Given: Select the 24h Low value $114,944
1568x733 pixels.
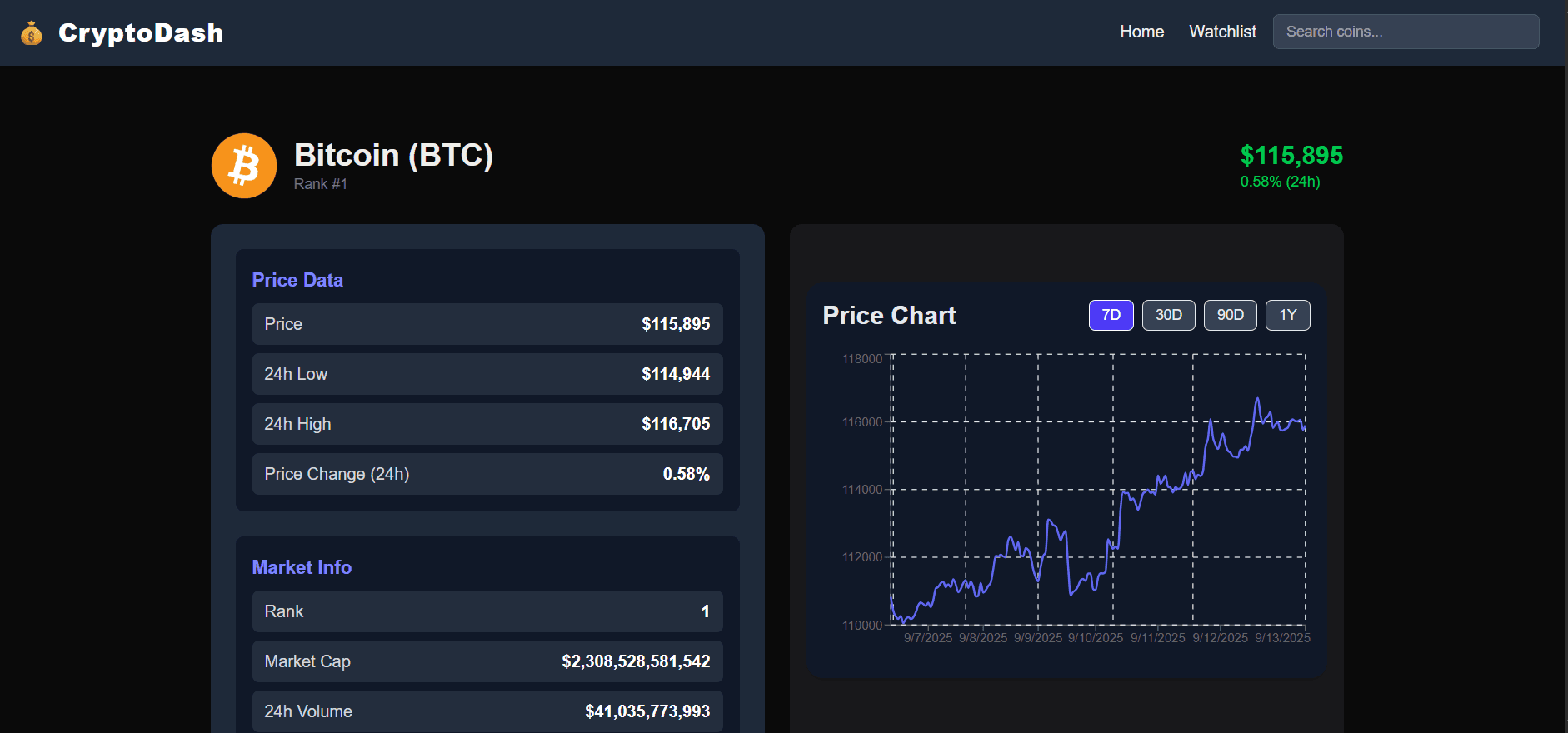Looking at the screenshot, I should pyautogui.click(x=676, y=374).
